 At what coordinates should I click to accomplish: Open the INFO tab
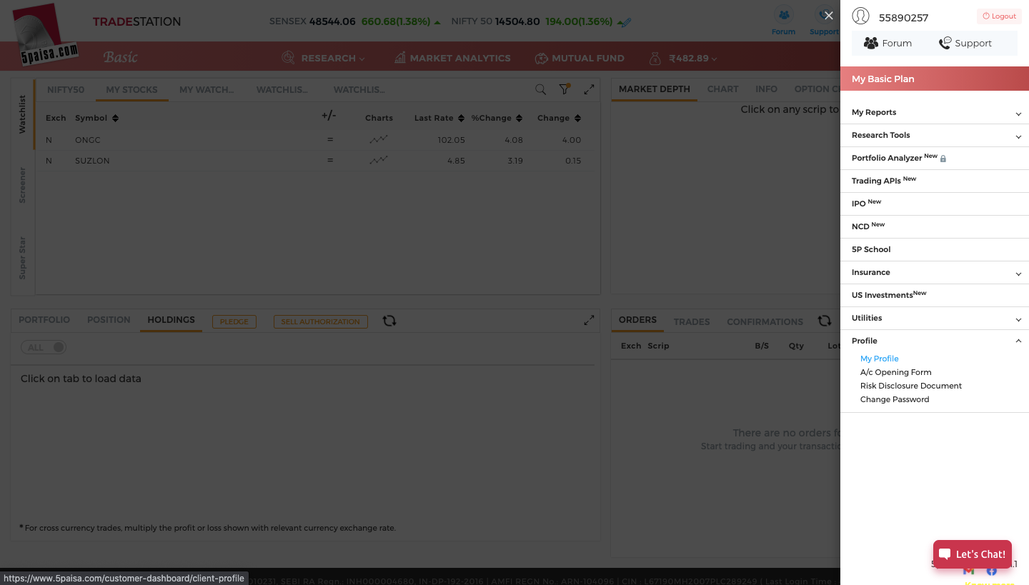click(x=766, y=89)
